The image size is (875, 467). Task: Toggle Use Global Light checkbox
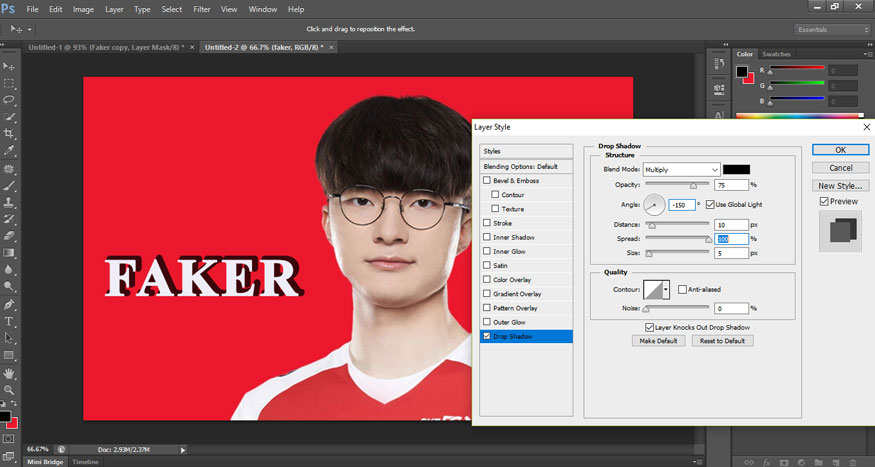point(710,205)
